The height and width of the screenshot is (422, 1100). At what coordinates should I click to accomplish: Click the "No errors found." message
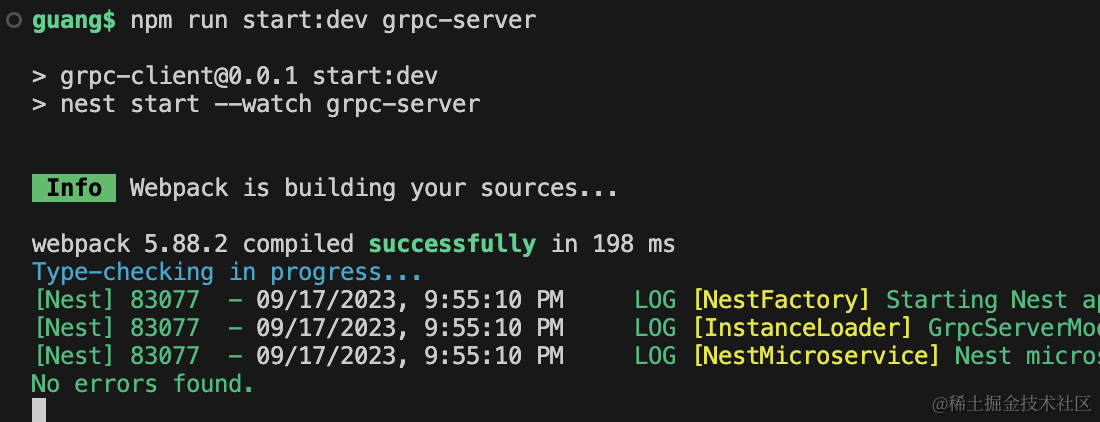[x=142, y=384]
